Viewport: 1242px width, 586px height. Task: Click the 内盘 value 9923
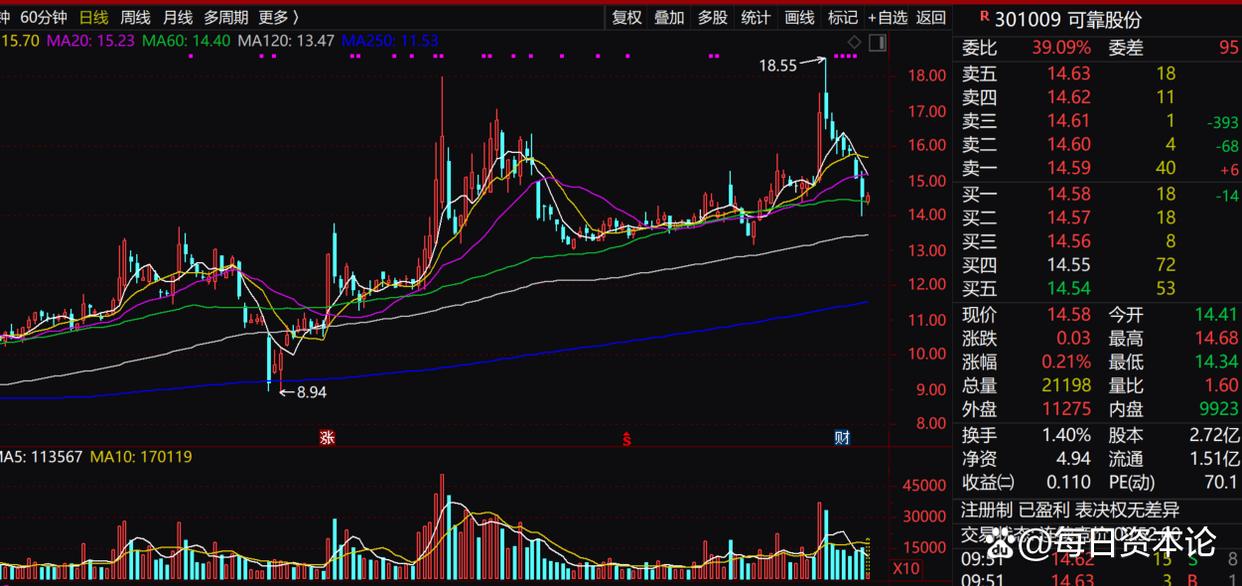(x=1217, y=409)
